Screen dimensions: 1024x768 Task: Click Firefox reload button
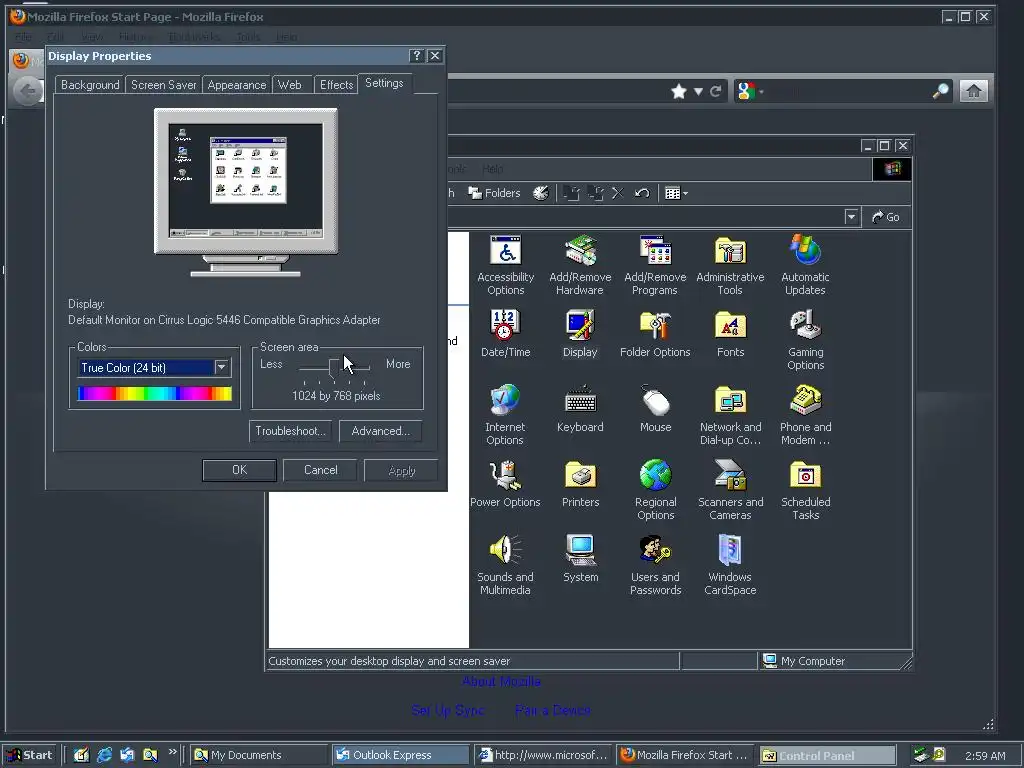[716, 91]
